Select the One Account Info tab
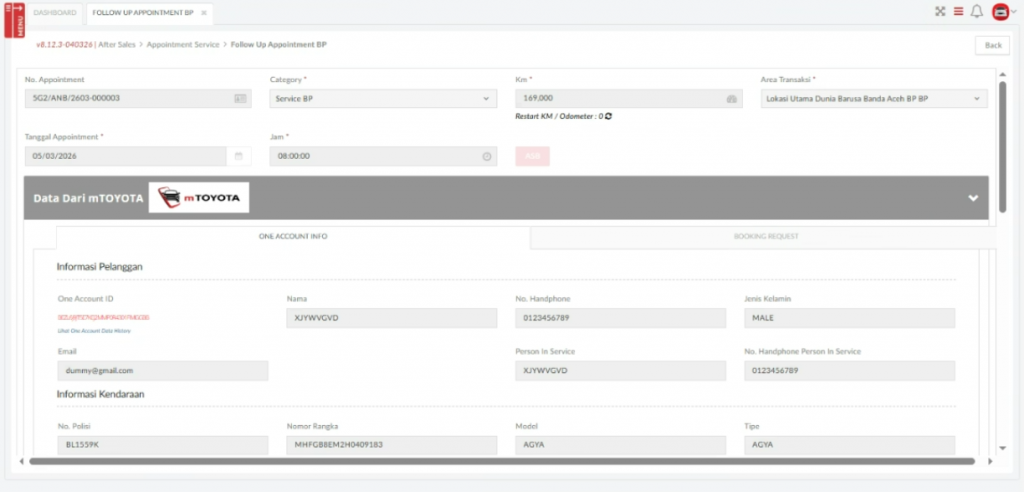 [x=293, y=237]
